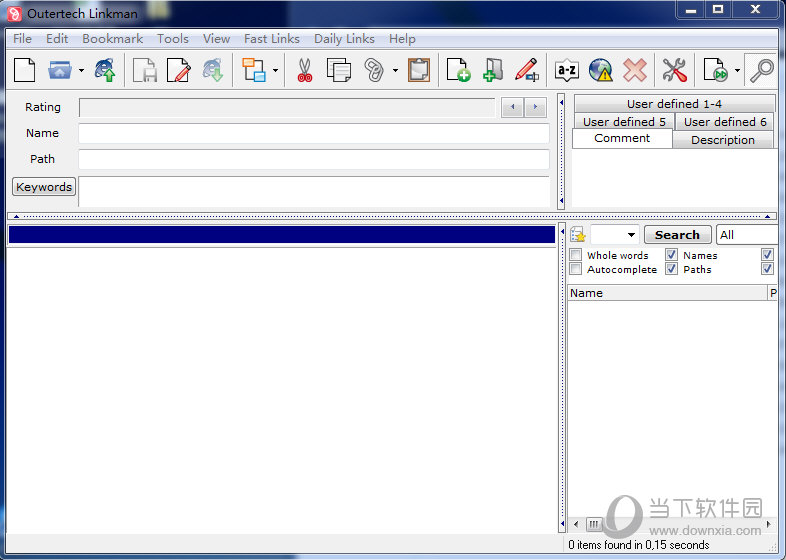Expand the chain link dropdown arrow
This screenshot has width=786, height=560.
396,71
